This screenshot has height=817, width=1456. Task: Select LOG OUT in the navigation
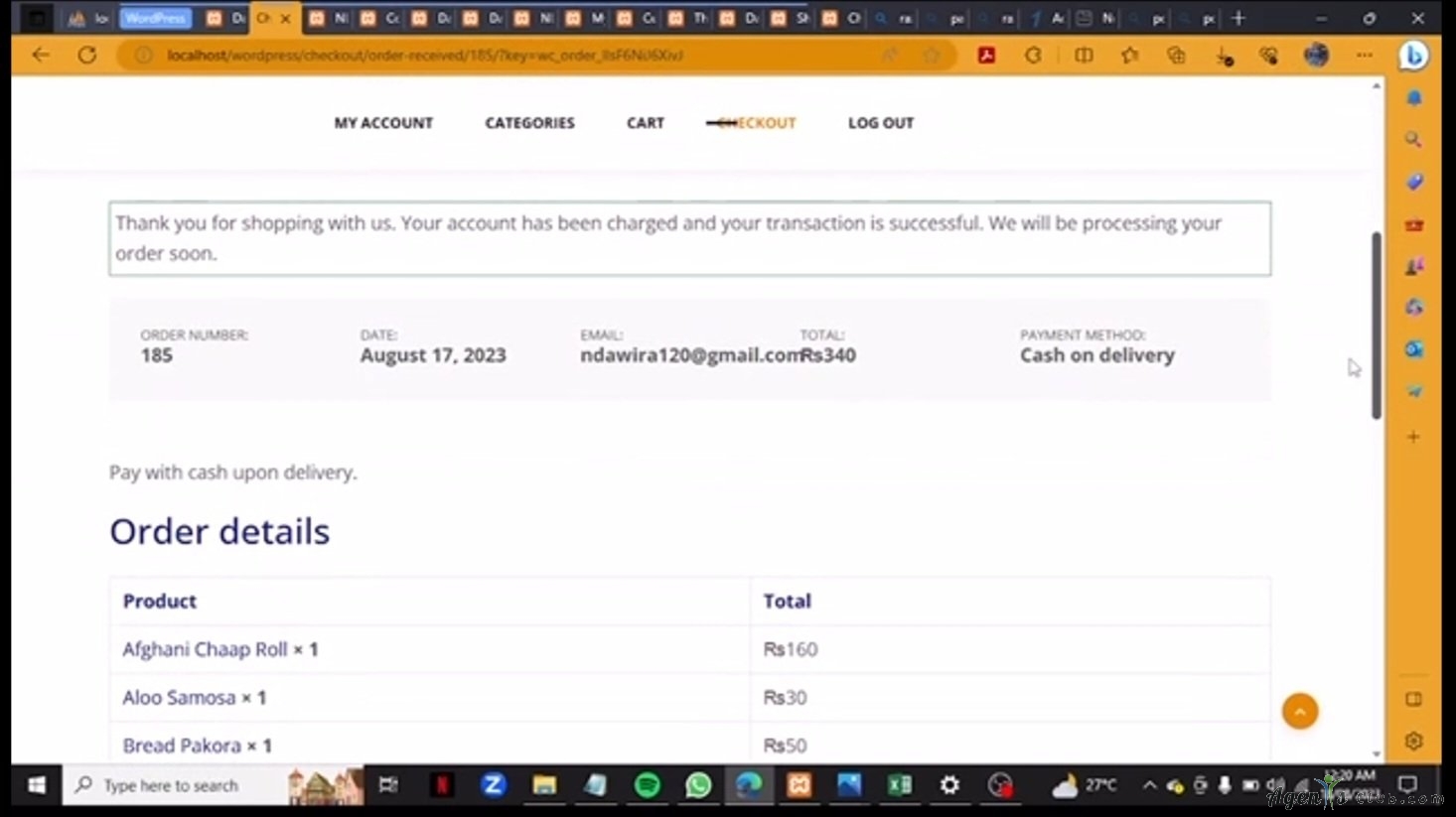(881, 123)
